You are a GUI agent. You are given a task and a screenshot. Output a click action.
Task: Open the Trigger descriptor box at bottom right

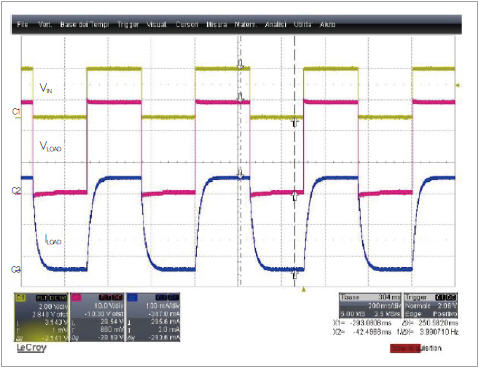tap(431, 305)
